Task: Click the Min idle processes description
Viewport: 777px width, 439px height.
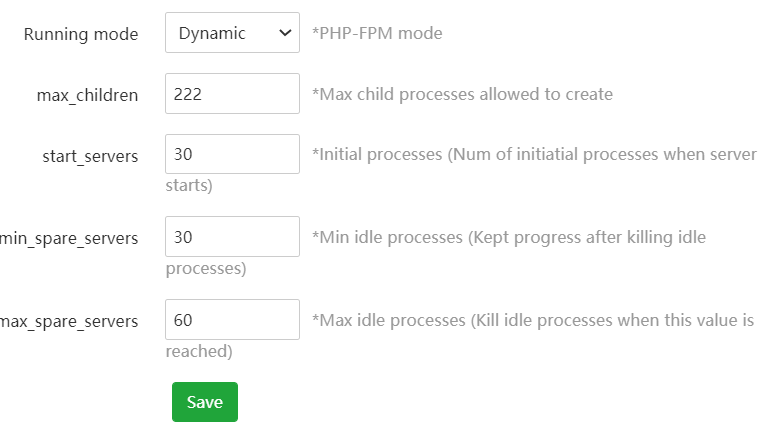Action: coord(509,237)
